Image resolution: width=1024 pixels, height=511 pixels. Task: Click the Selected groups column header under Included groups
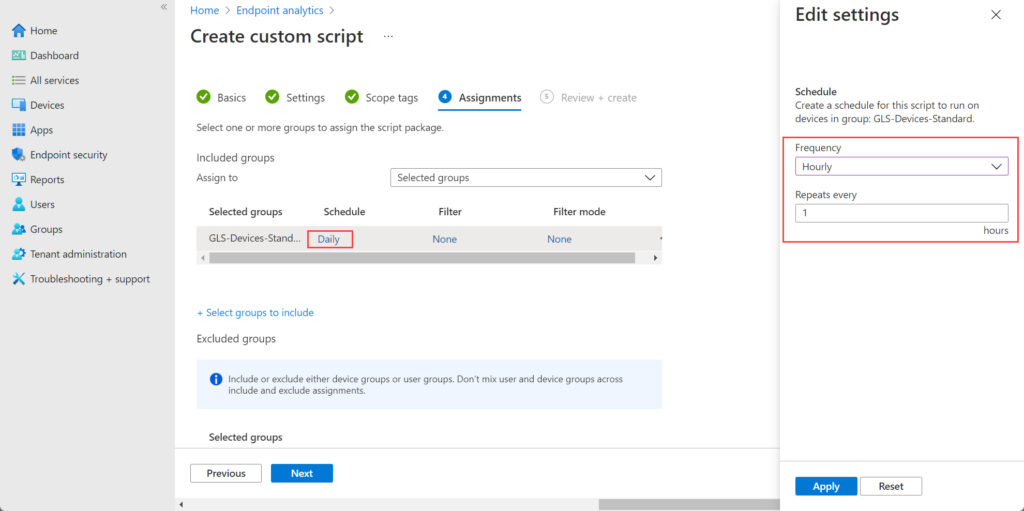[x=246, y=212]
